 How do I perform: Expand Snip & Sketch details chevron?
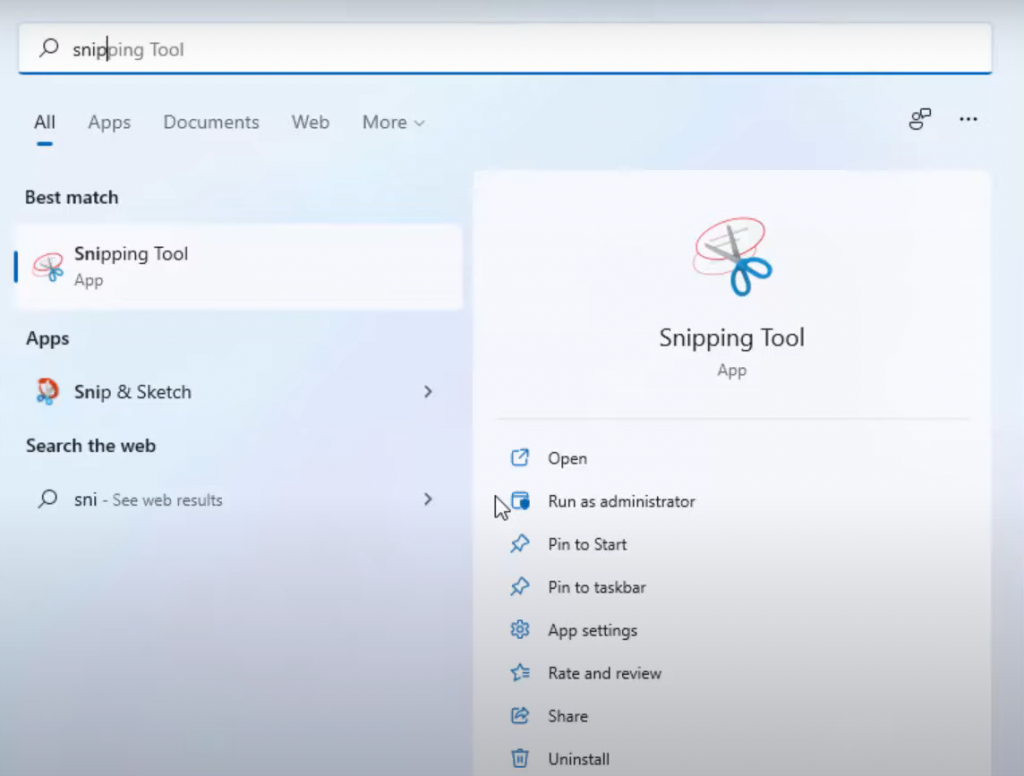(x=428, y=392)
